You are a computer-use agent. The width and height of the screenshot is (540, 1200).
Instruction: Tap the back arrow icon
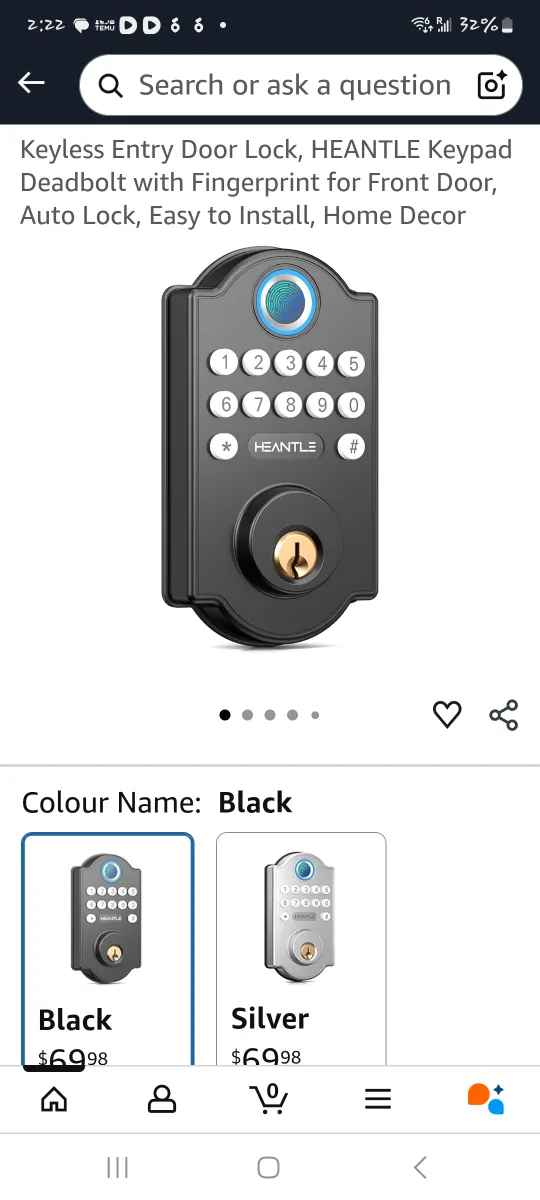coord(32,84)
